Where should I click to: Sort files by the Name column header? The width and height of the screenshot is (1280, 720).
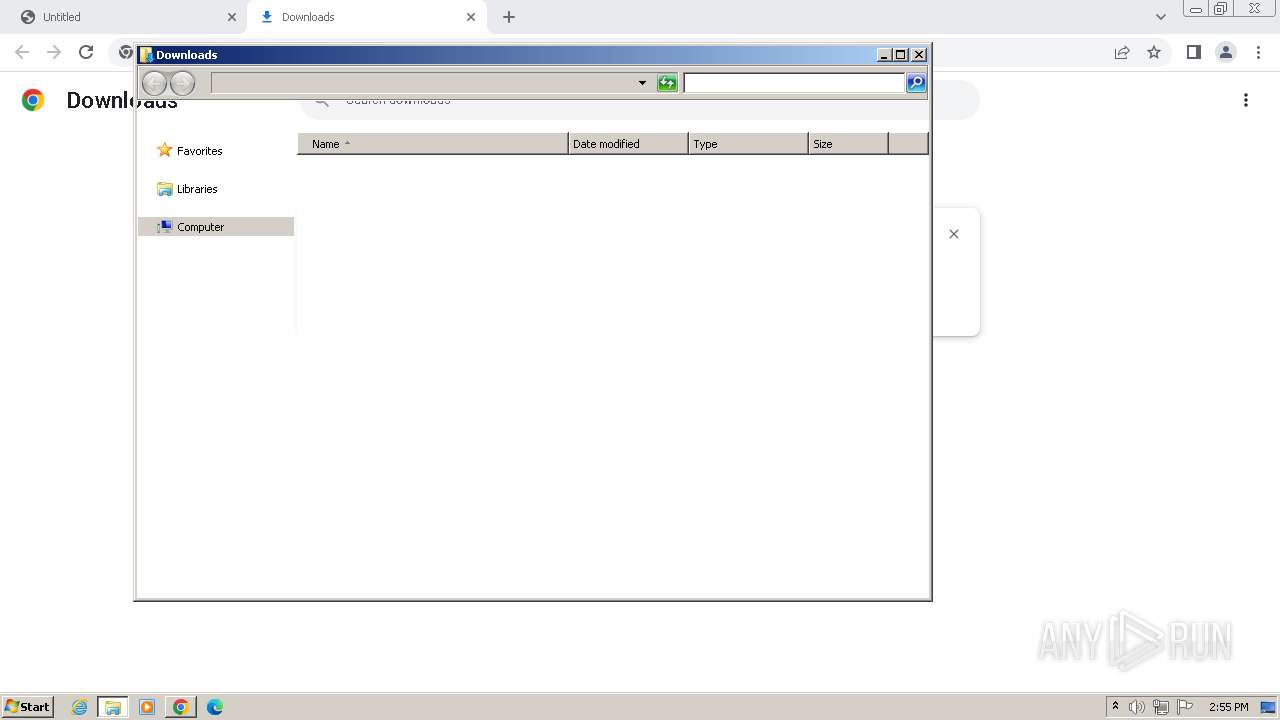coord(432,144)
